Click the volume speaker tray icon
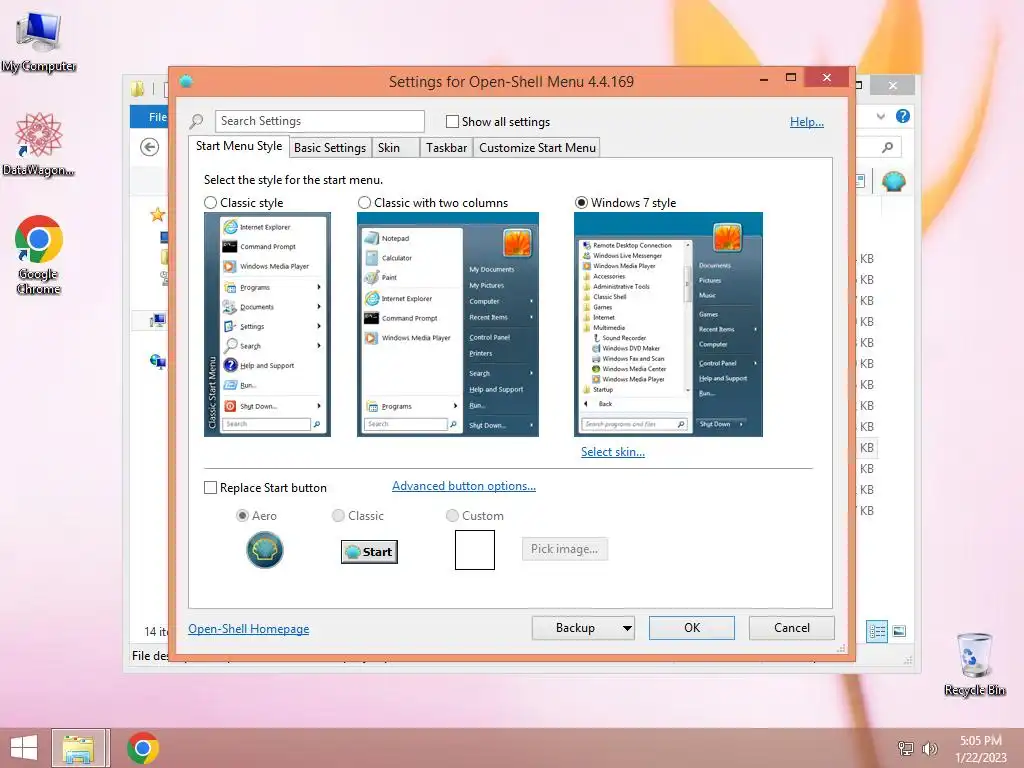 [929, 748]
